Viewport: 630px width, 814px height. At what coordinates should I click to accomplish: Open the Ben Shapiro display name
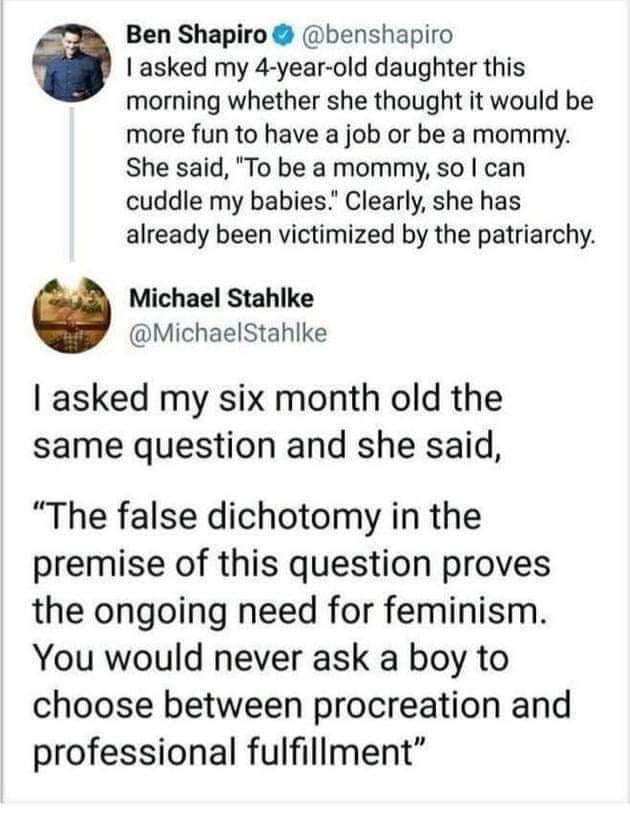point(197,35)
